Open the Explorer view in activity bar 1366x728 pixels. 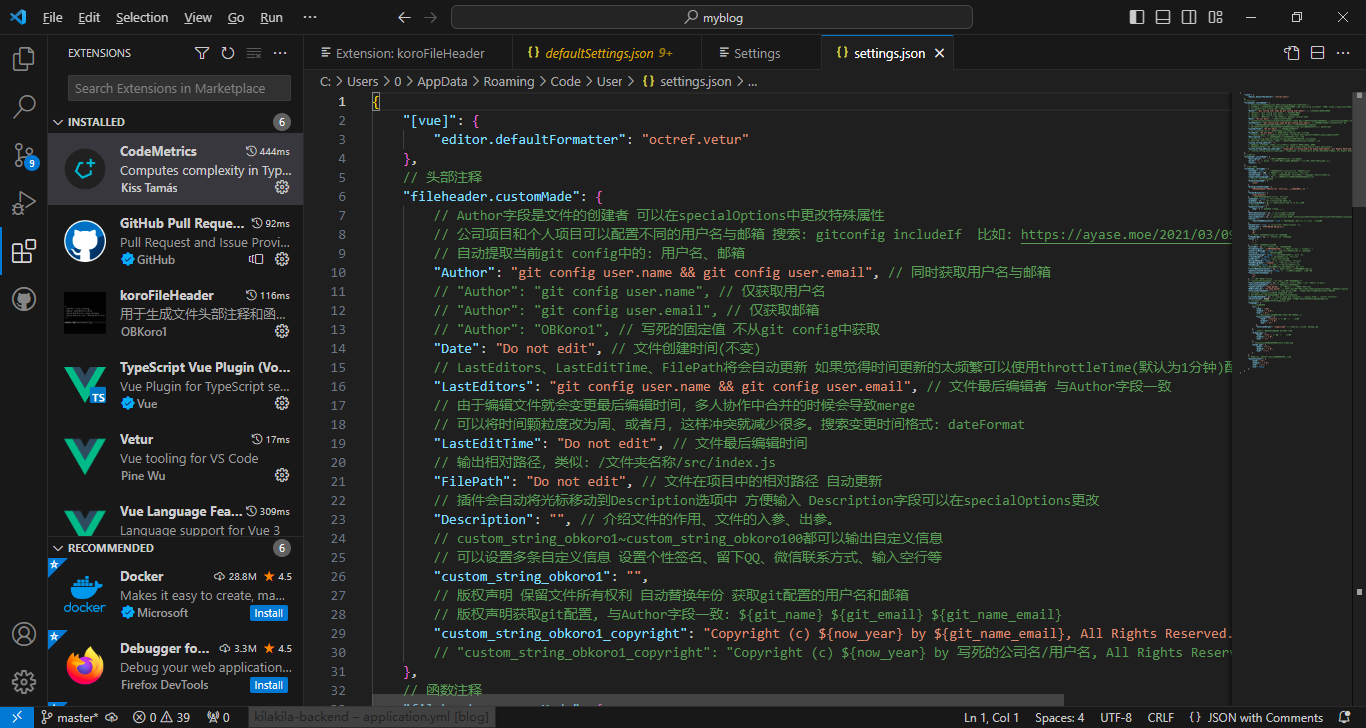(23, 59)
